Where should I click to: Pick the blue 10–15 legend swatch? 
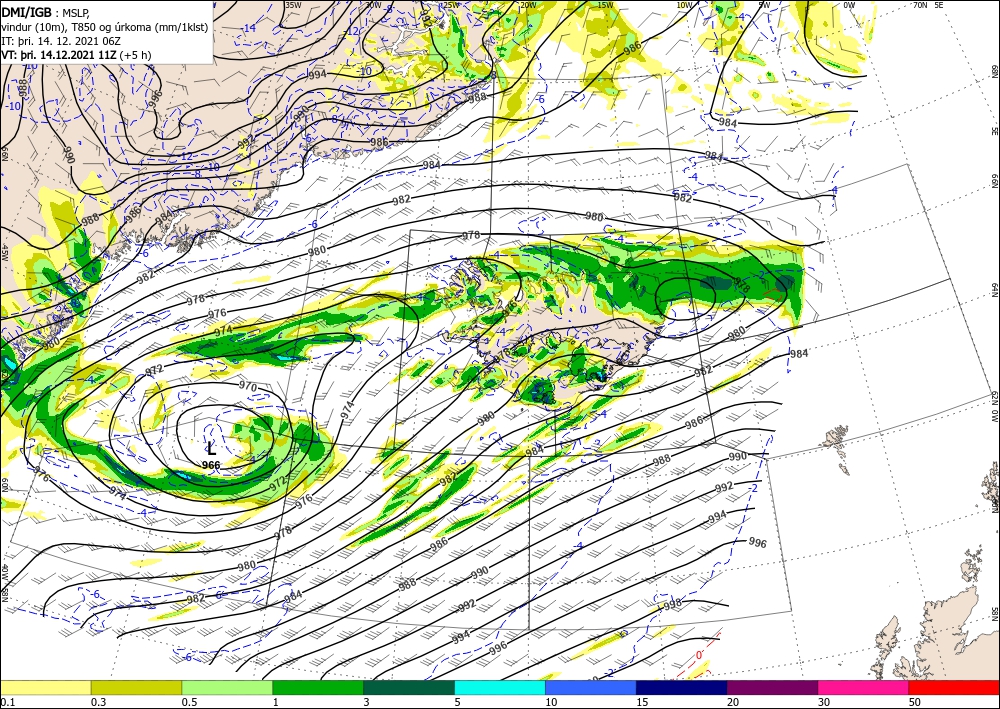point(591,687)
